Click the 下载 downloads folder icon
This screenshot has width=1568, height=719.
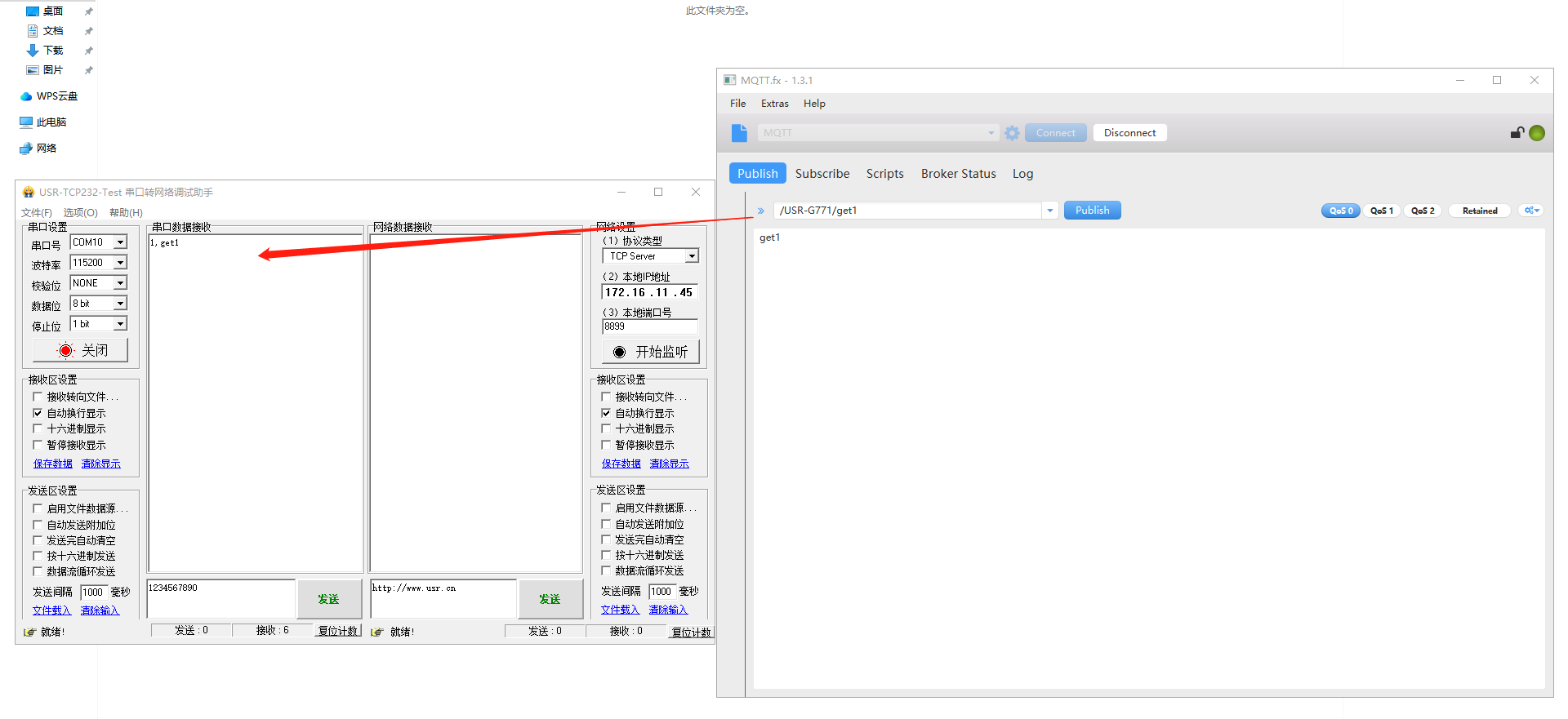33,51
